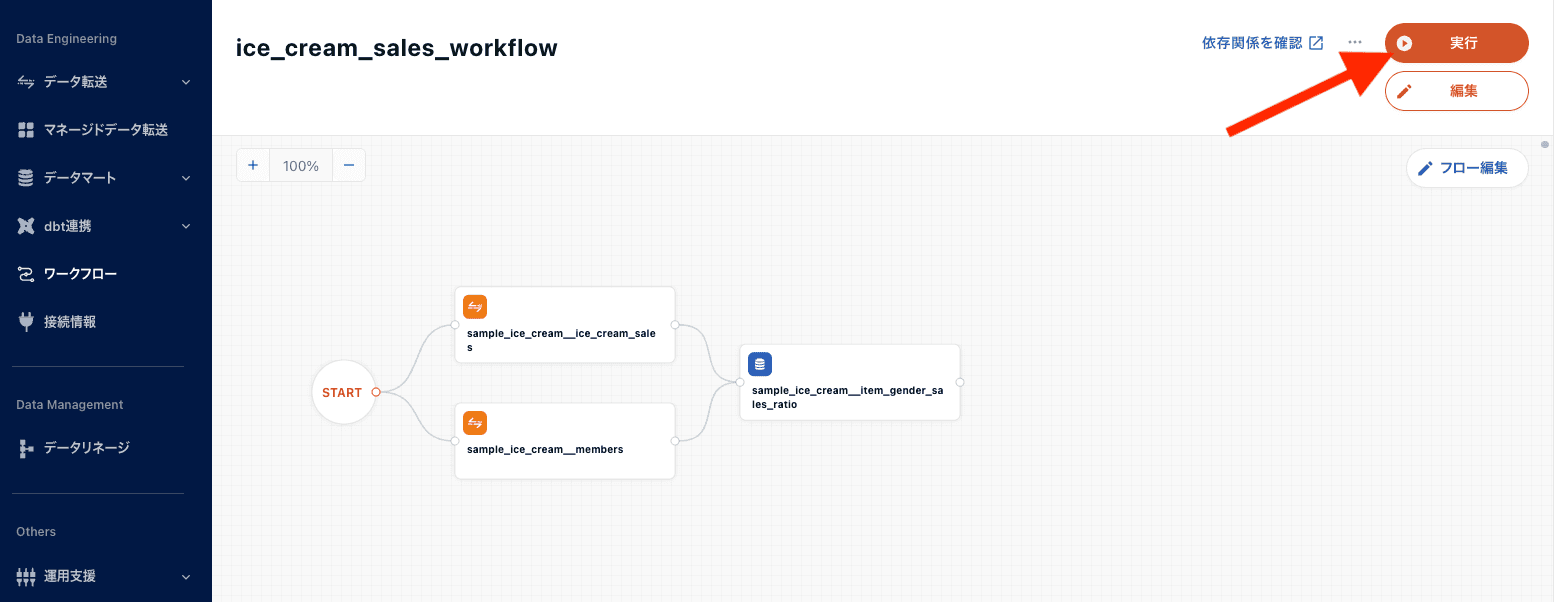
Task: Expand the dbt連携 sidebar chevron
Action: [x=186, y=226]
